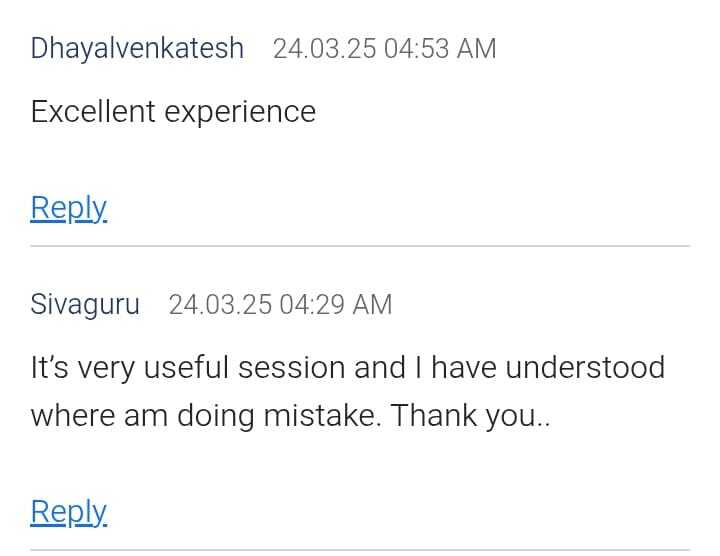The width and height of the screenshot is (720, 556).
Task: Click the divider below Sivaguru's Reply link
Action: (x=360, y=549)
